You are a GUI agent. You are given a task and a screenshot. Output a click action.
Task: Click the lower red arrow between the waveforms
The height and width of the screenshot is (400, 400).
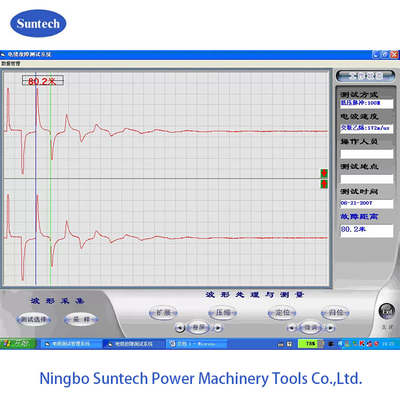324,184
